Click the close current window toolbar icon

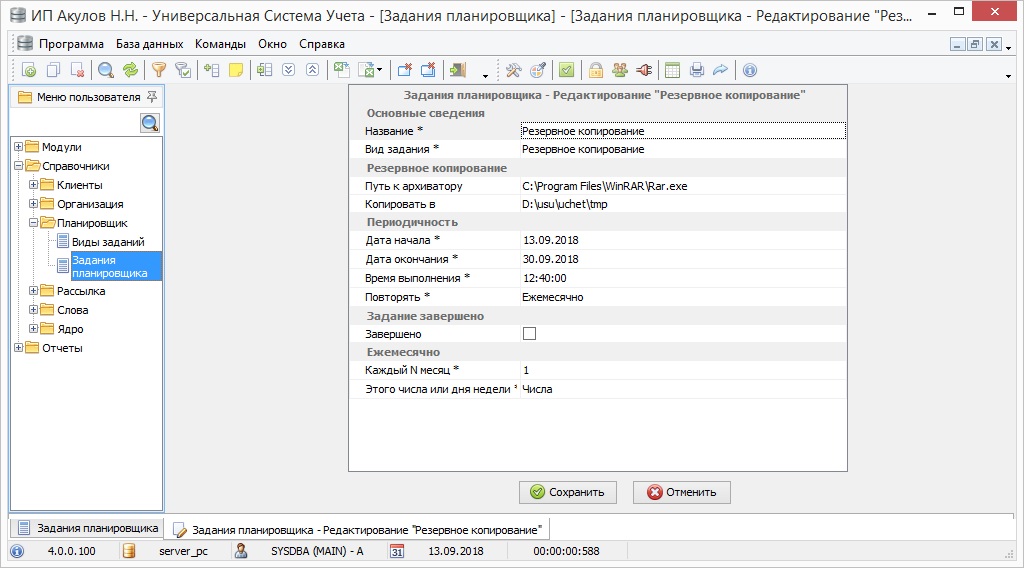[x=405, y=70]
